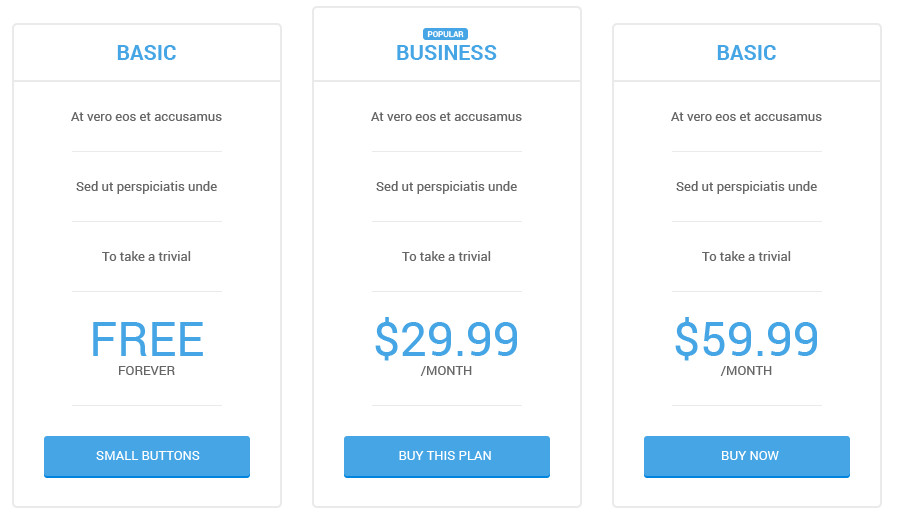898x520 pixels.
Task: Click the $59.99 price
Action: click(746, 340)
